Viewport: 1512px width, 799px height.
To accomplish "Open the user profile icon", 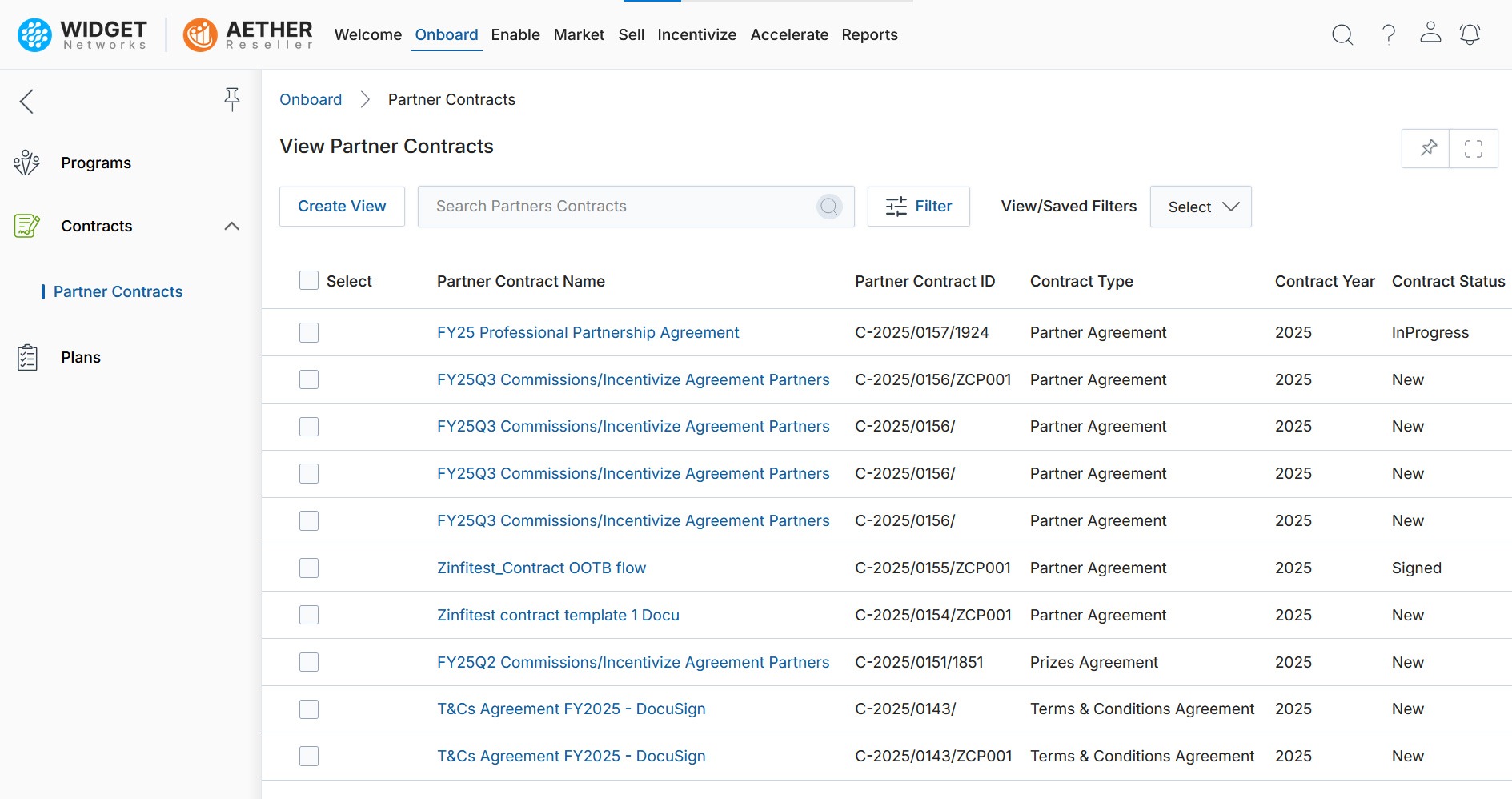I will coord(1430,33).
